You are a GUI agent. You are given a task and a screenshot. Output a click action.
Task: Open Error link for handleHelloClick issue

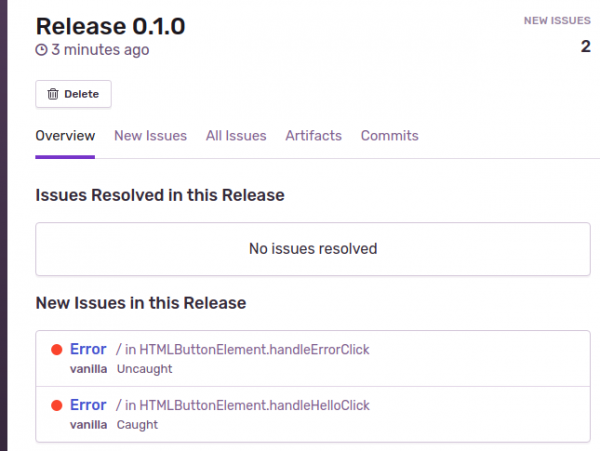[x=88, y=405]
